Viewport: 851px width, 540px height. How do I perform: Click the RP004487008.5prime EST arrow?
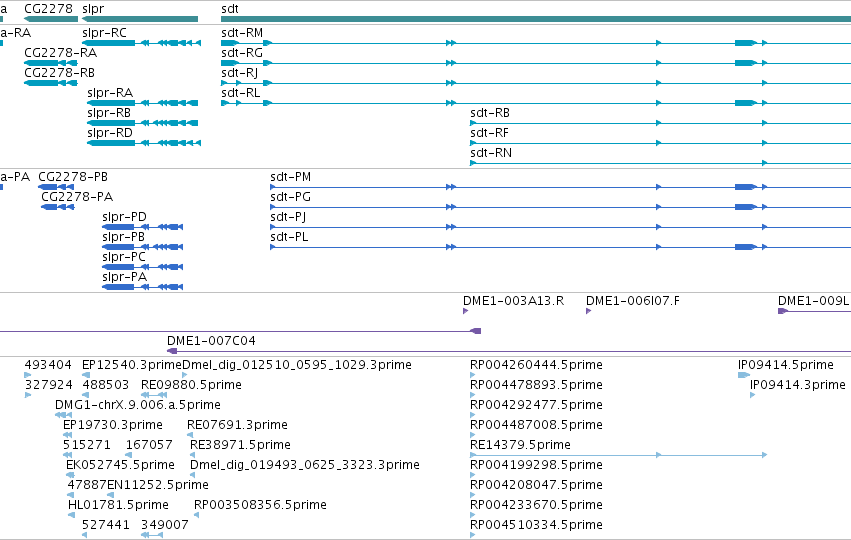click(x=472, y=436)
